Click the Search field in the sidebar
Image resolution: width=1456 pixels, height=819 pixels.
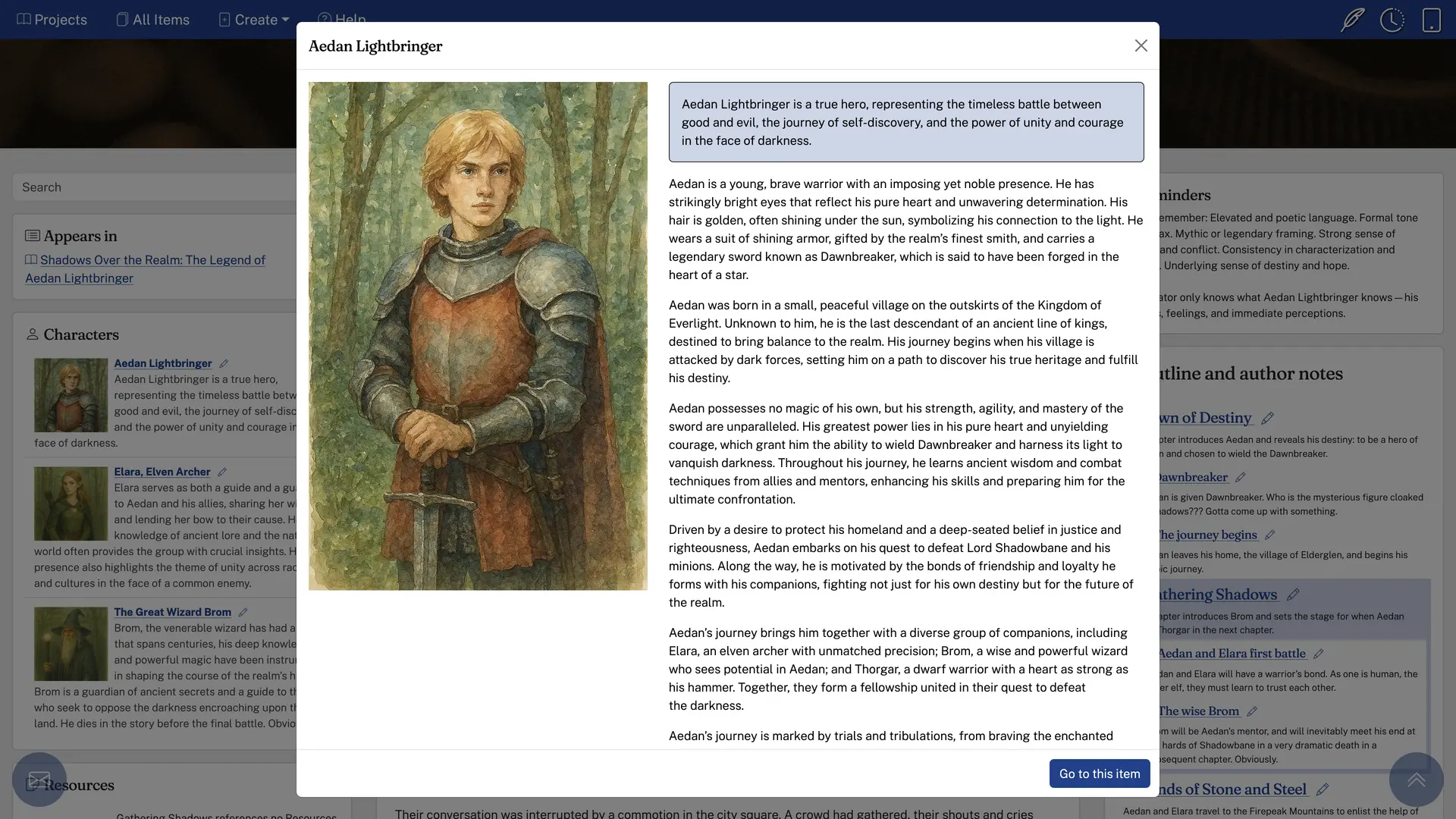[155, 187]
